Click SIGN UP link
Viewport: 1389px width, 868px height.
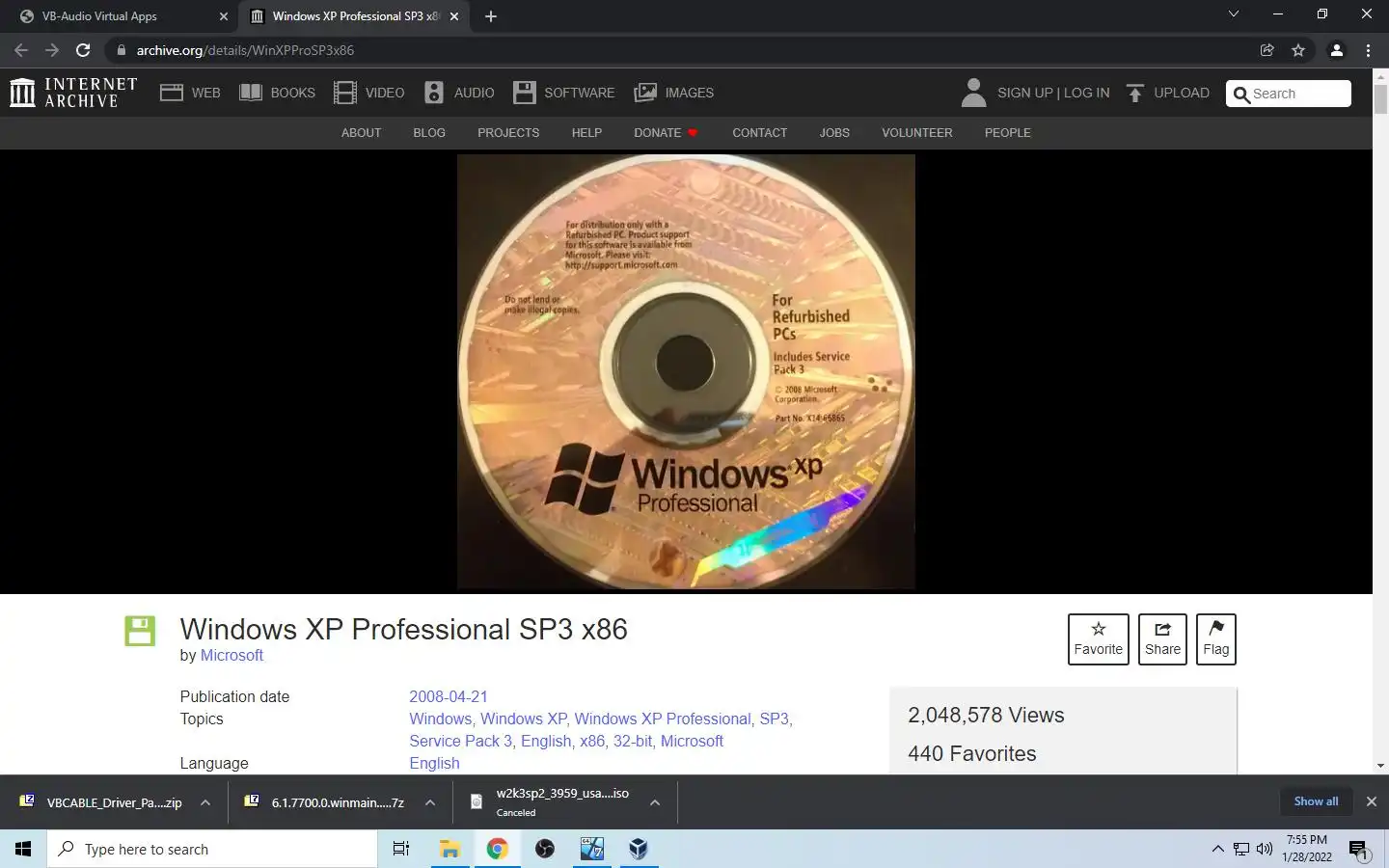[x=1024, y=93]
